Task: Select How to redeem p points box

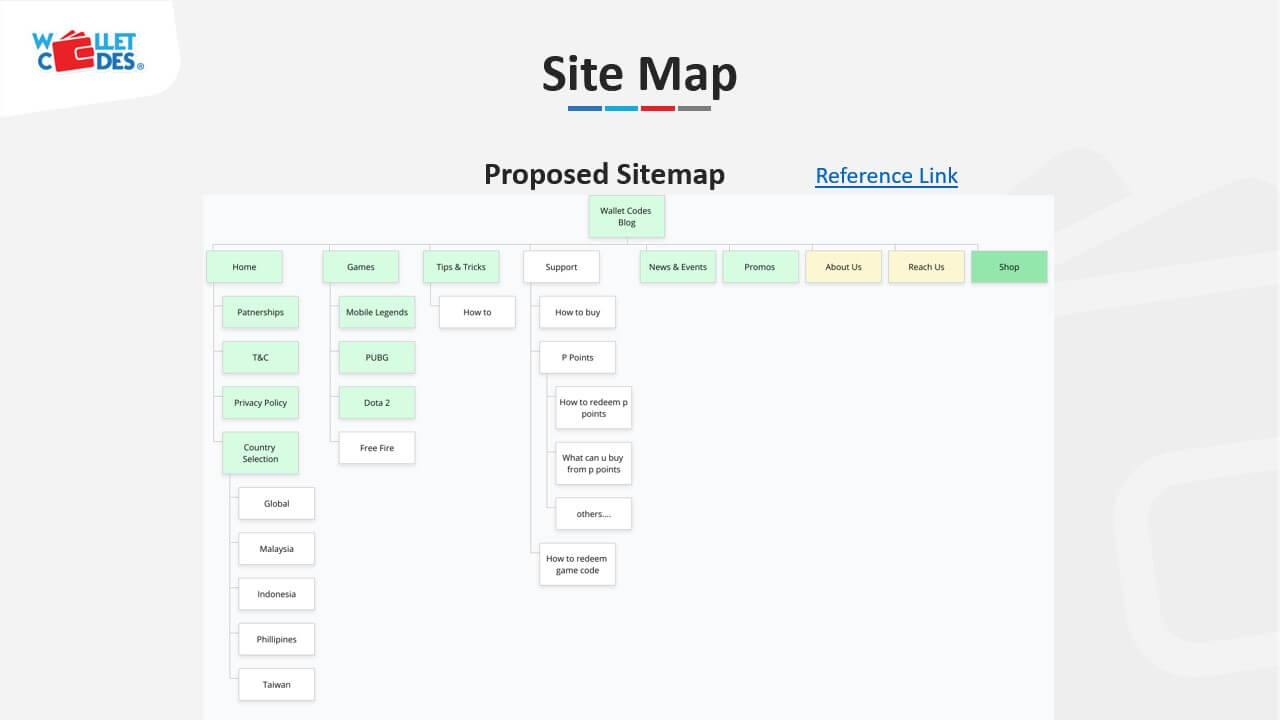Action: coord(594,408)
